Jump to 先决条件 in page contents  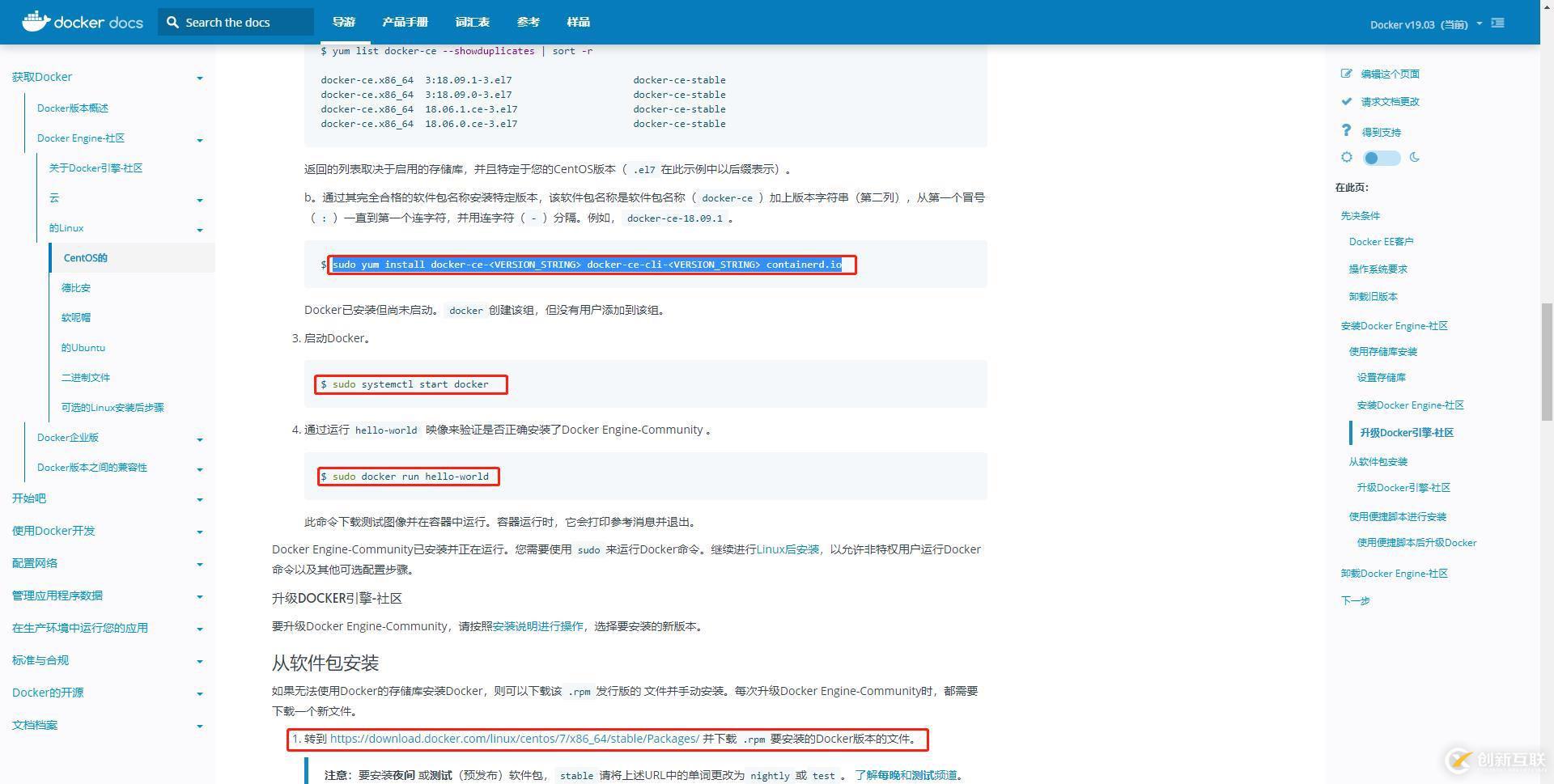click(x=1361, y=216)
